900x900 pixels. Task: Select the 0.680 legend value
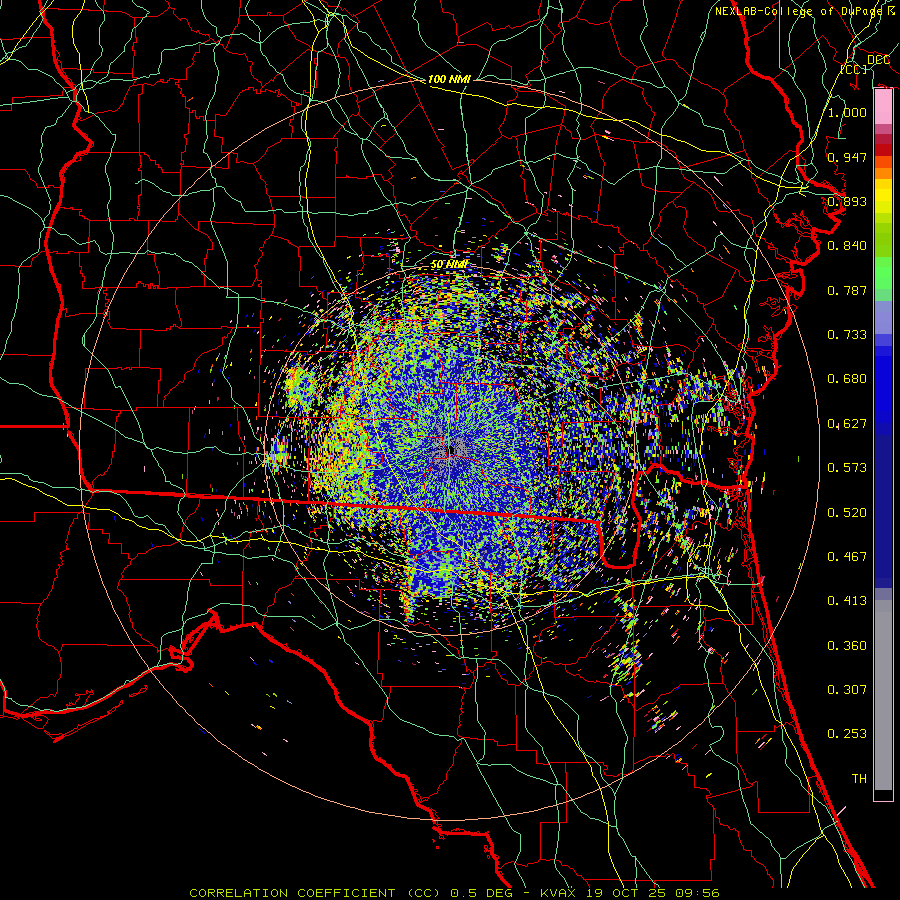click(x=847, y=379)
